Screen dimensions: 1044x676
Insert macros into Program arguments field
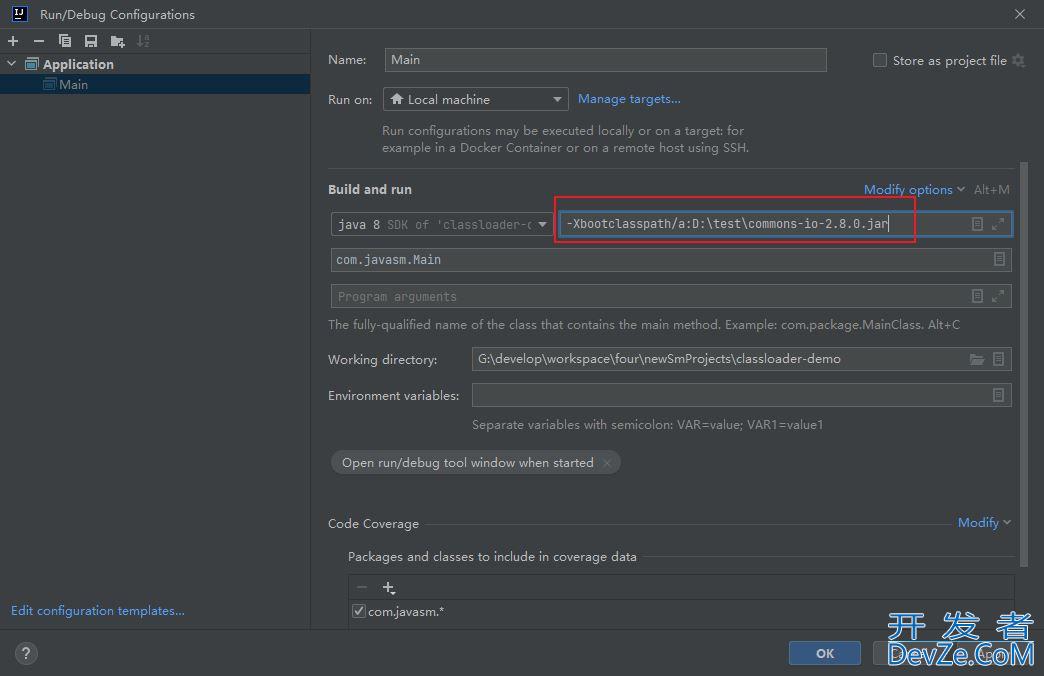point(977,296)
